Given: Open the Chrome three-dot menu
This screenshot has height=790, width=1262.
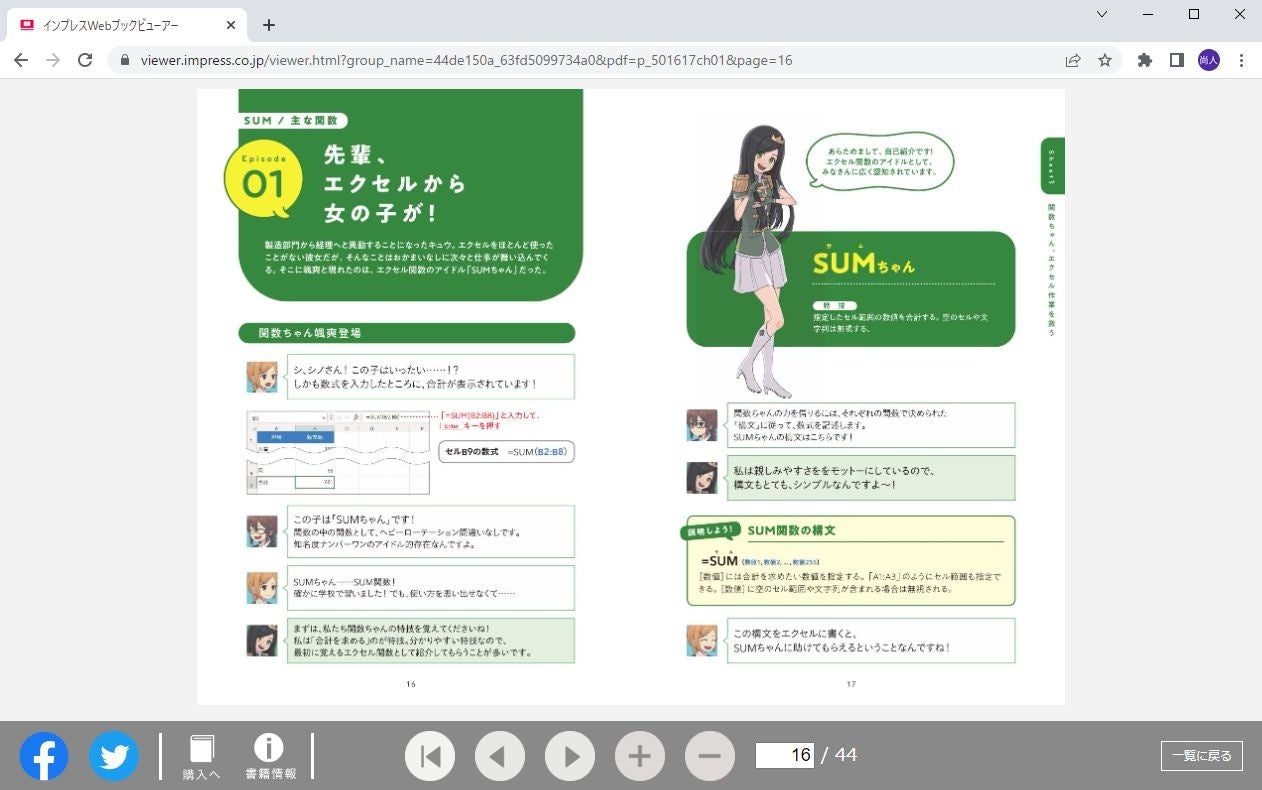Looking at the screenshot, I should pyautogui.click(x=1241, y=60).
